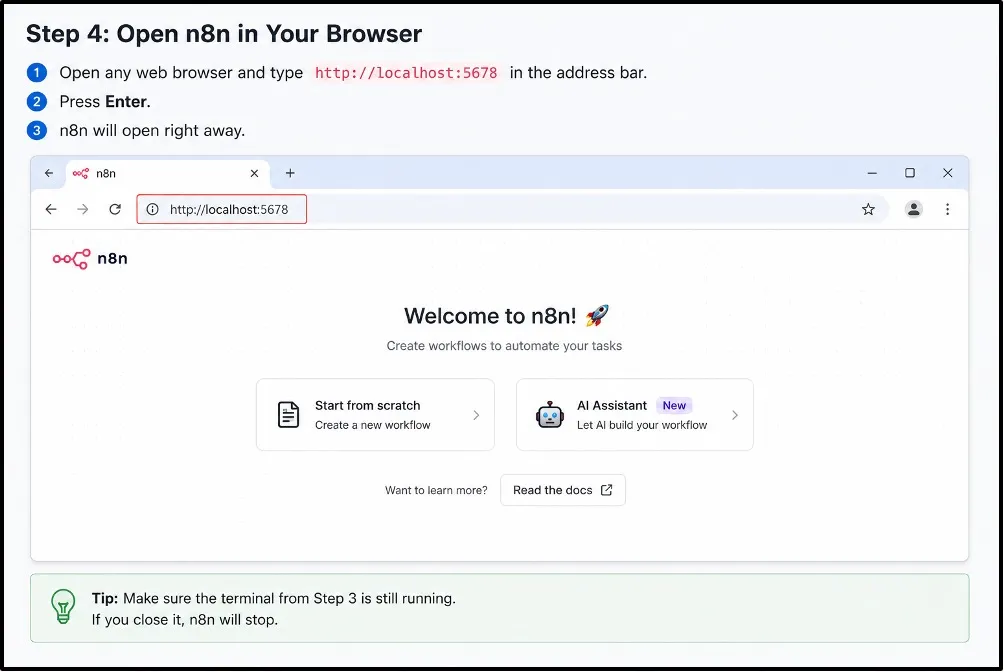This screenshot has width=1004, height=672.
Task: Bookmark this page with the star icon
Action: (x=868, y=209)
